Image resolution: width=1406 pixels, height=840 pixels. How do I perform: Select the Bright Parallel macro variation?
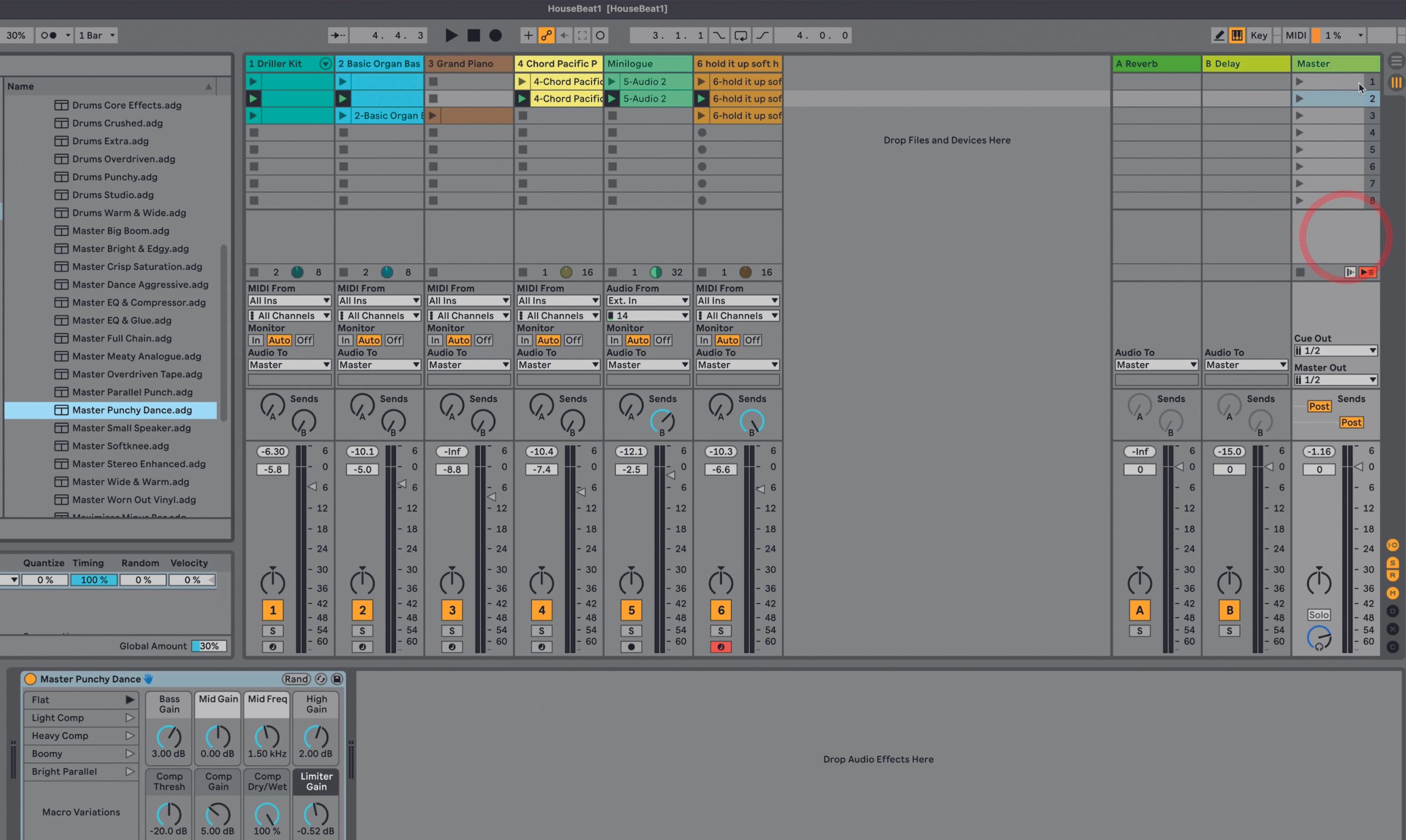[81, 771]
